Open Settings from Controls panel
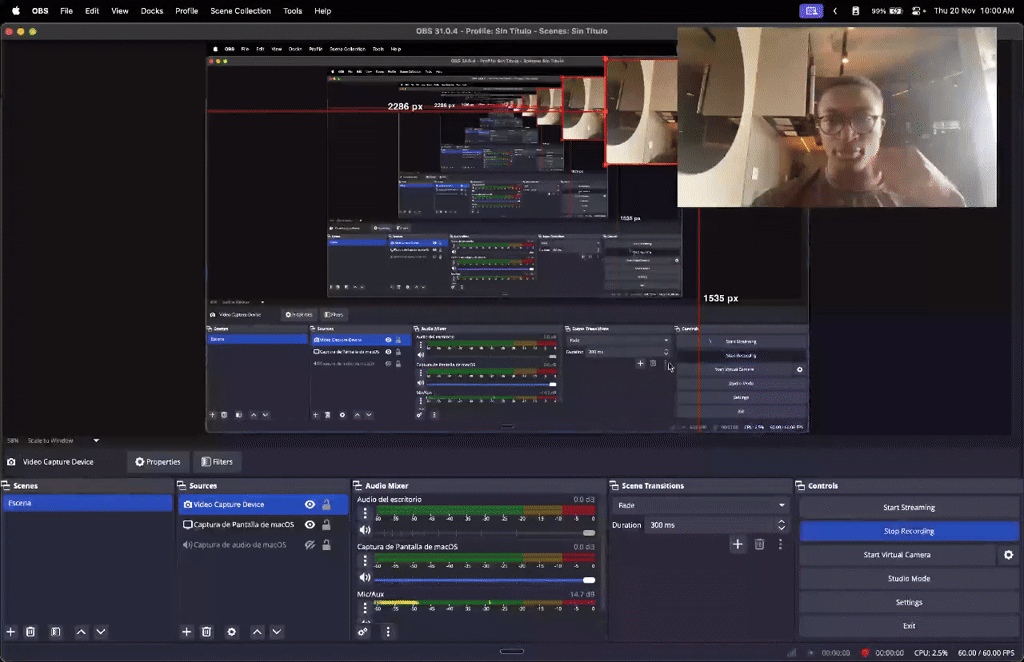The height and width of the screenshot is (662, 1024). click(908, 602)
